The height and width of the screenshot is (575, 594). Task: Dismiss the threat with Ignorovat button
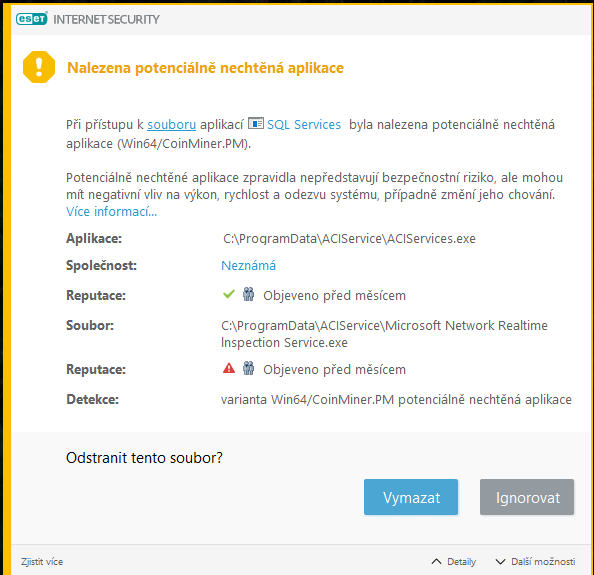tap(527, 497)
